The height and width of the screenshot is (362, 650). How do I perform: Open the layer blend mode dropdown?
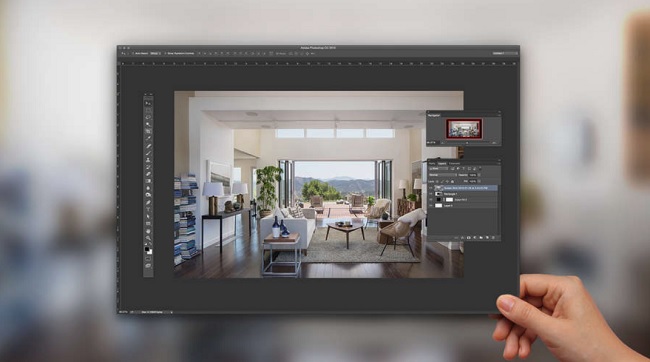[x=443, y=175]
